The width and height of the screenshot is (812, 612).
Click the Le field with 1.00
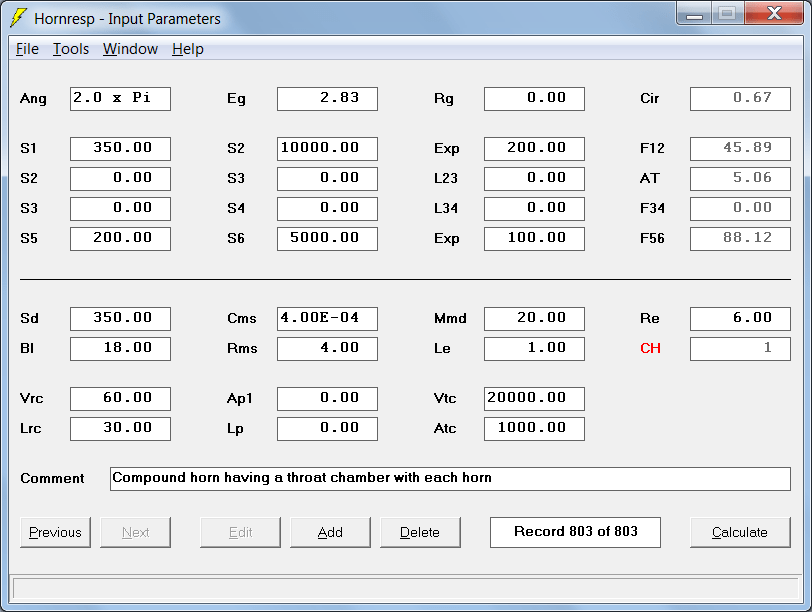click(534, 348)
